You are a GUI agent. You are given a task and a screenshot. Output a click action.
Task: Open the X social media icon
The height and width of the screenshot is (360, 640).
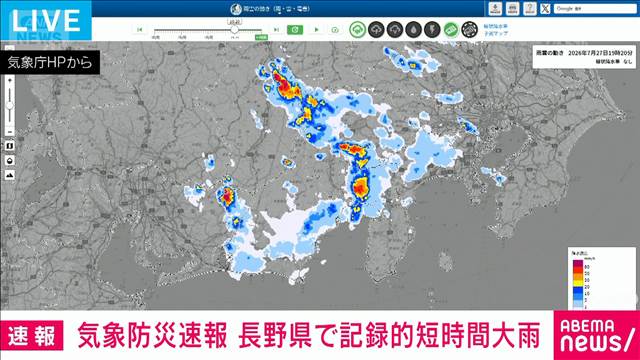[x=545, y=9]
